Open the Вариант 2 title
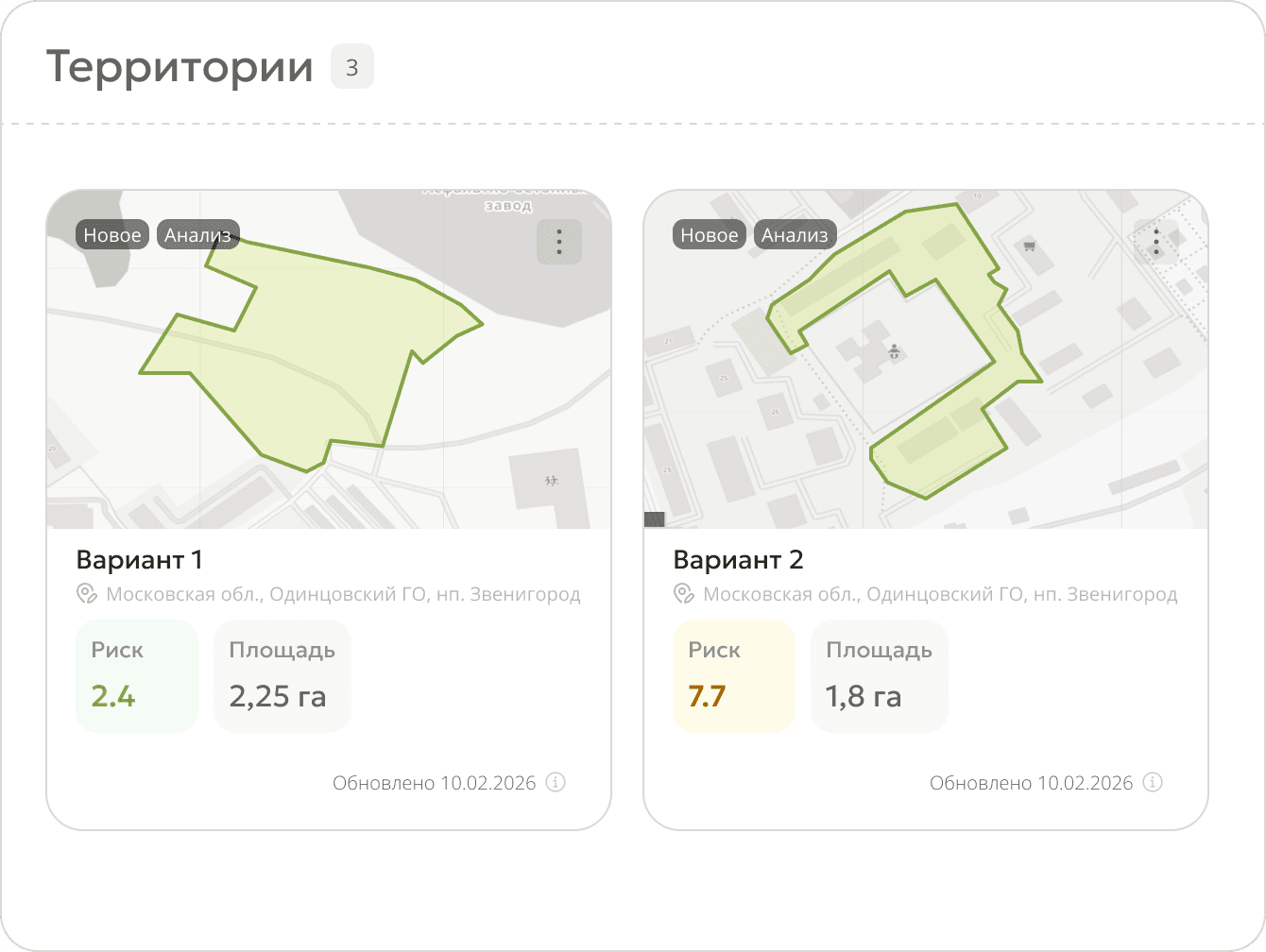Screen dimensions: 1266x952 pyautogui.click(x=739, y=560)
